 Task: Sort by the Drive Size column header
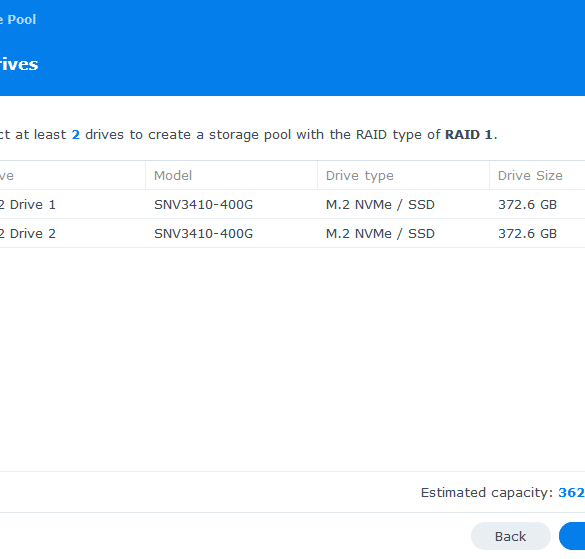[x=530, y=175]
